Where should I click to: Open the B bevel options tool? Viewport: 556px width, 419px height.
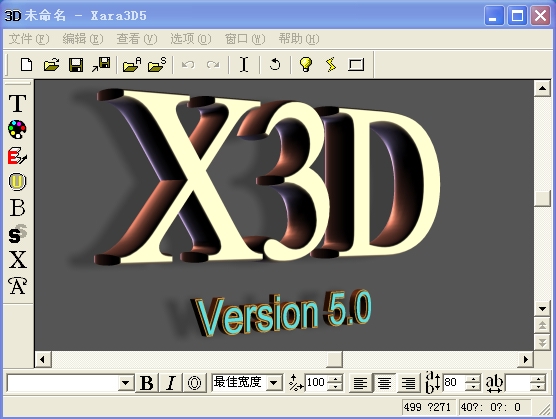coord(17,208)
